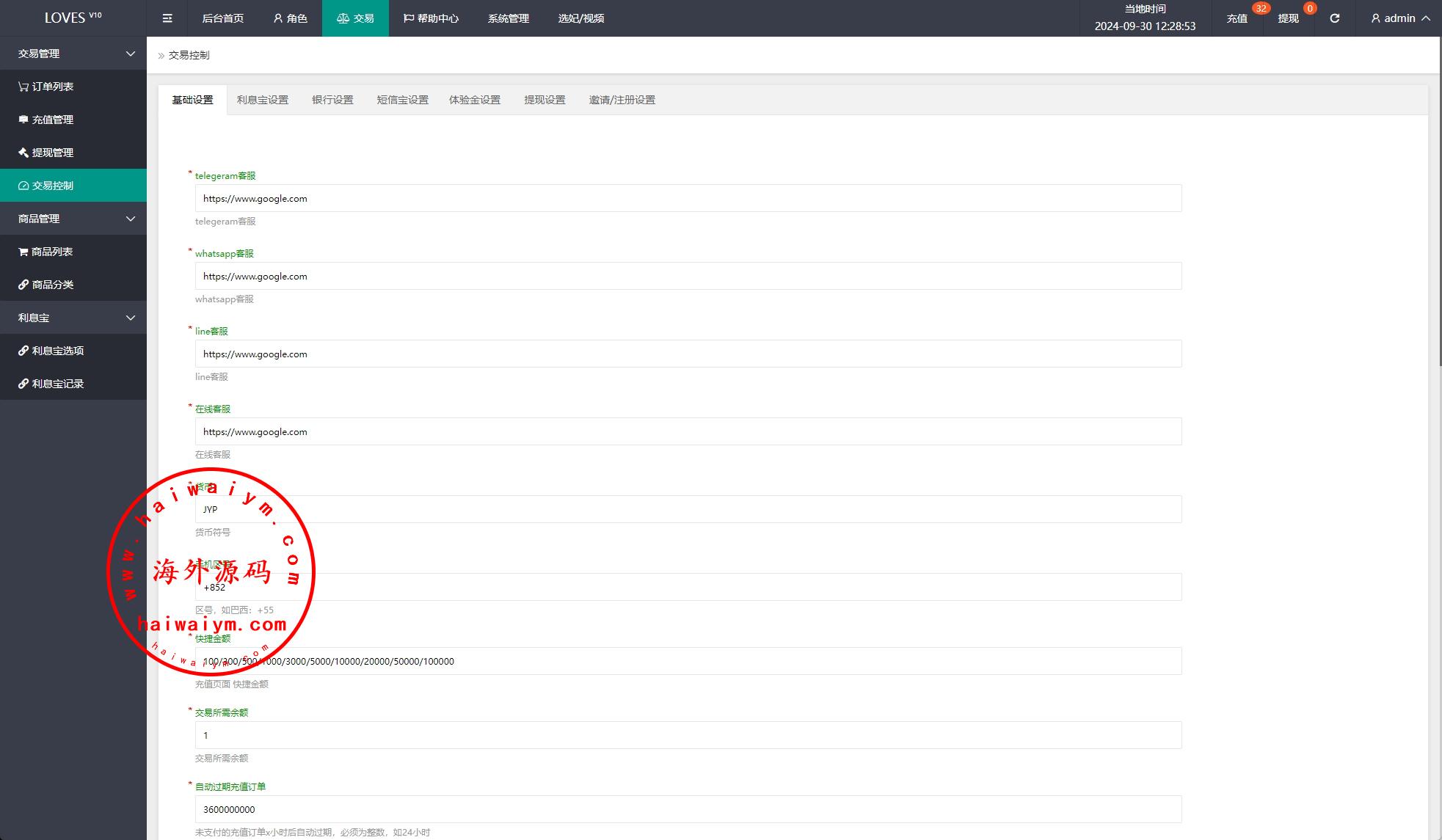Screen dimensions: 1442x840
Task: Click the whatsapp客服 URL input field
Action: click(x=688, y=276)
